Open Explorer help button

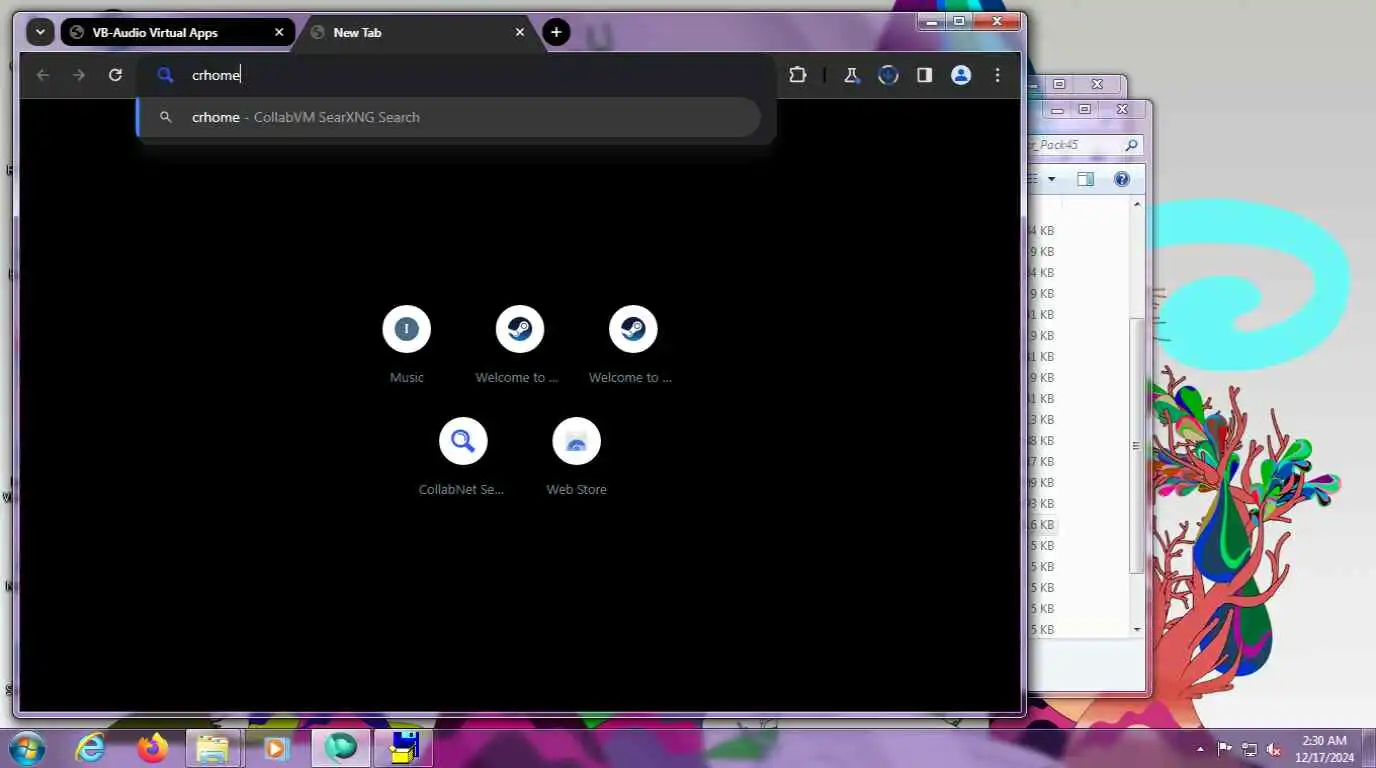coord(1121,180)
